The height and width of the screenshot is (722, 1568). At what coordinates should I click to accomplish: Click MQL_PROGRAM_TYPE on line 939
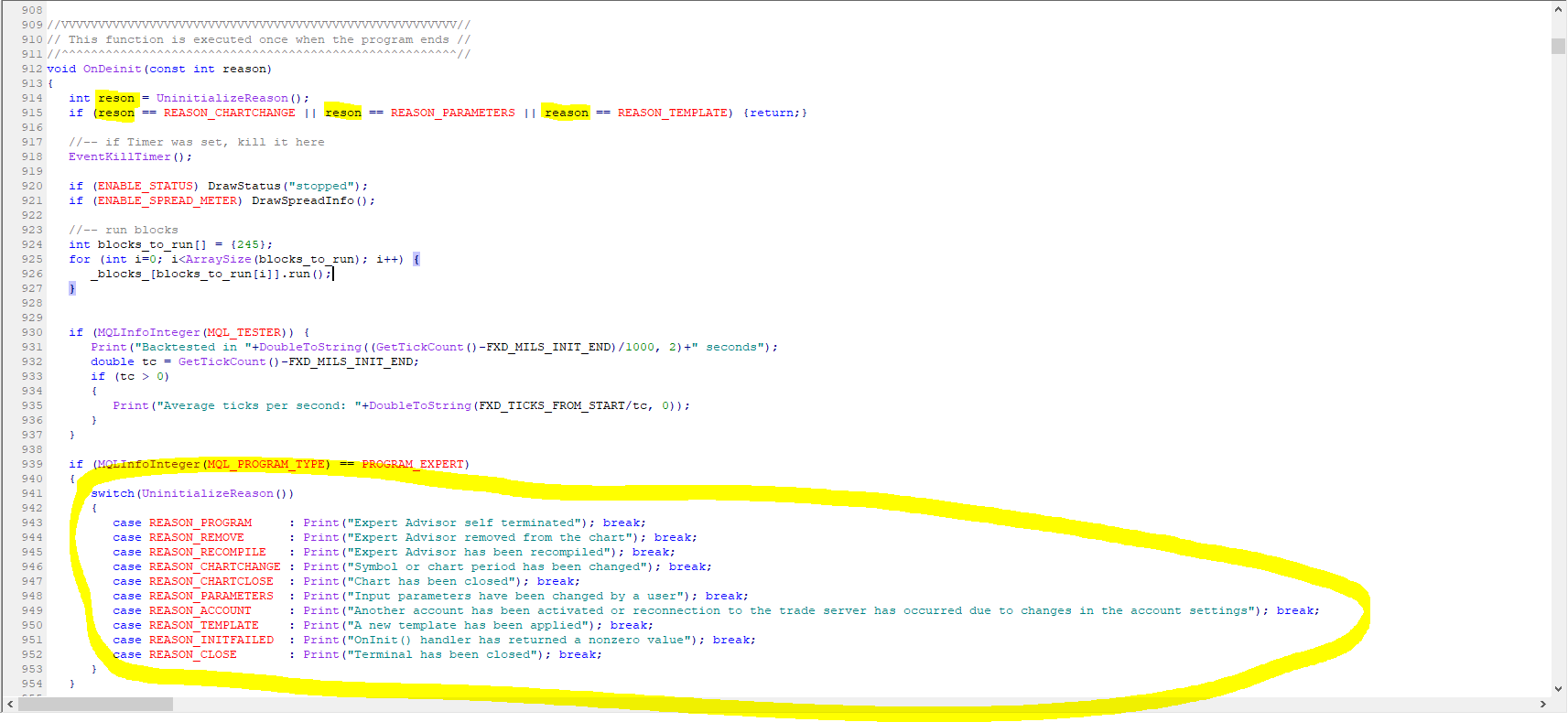266,464
